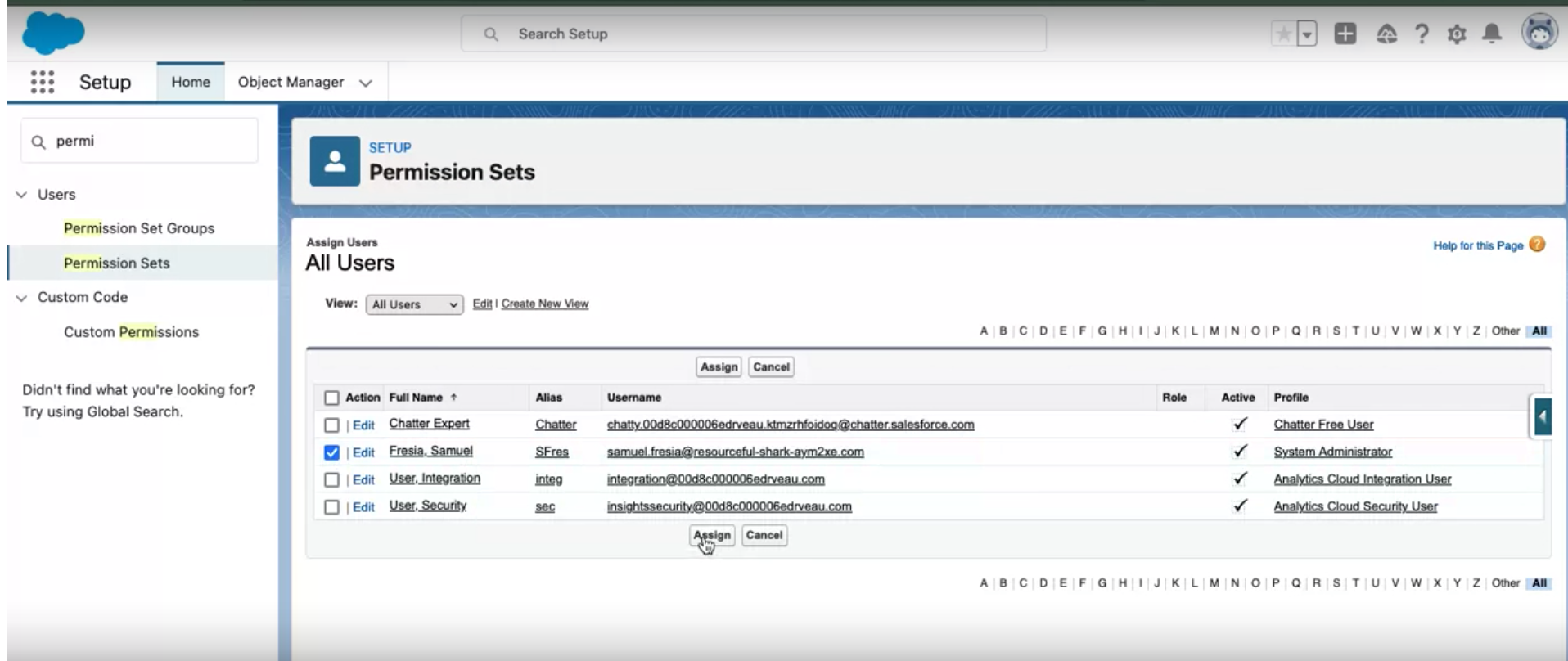Open the App Launcher dots grid
Viewport: 1568px width, 661px height.
[43, 82]
